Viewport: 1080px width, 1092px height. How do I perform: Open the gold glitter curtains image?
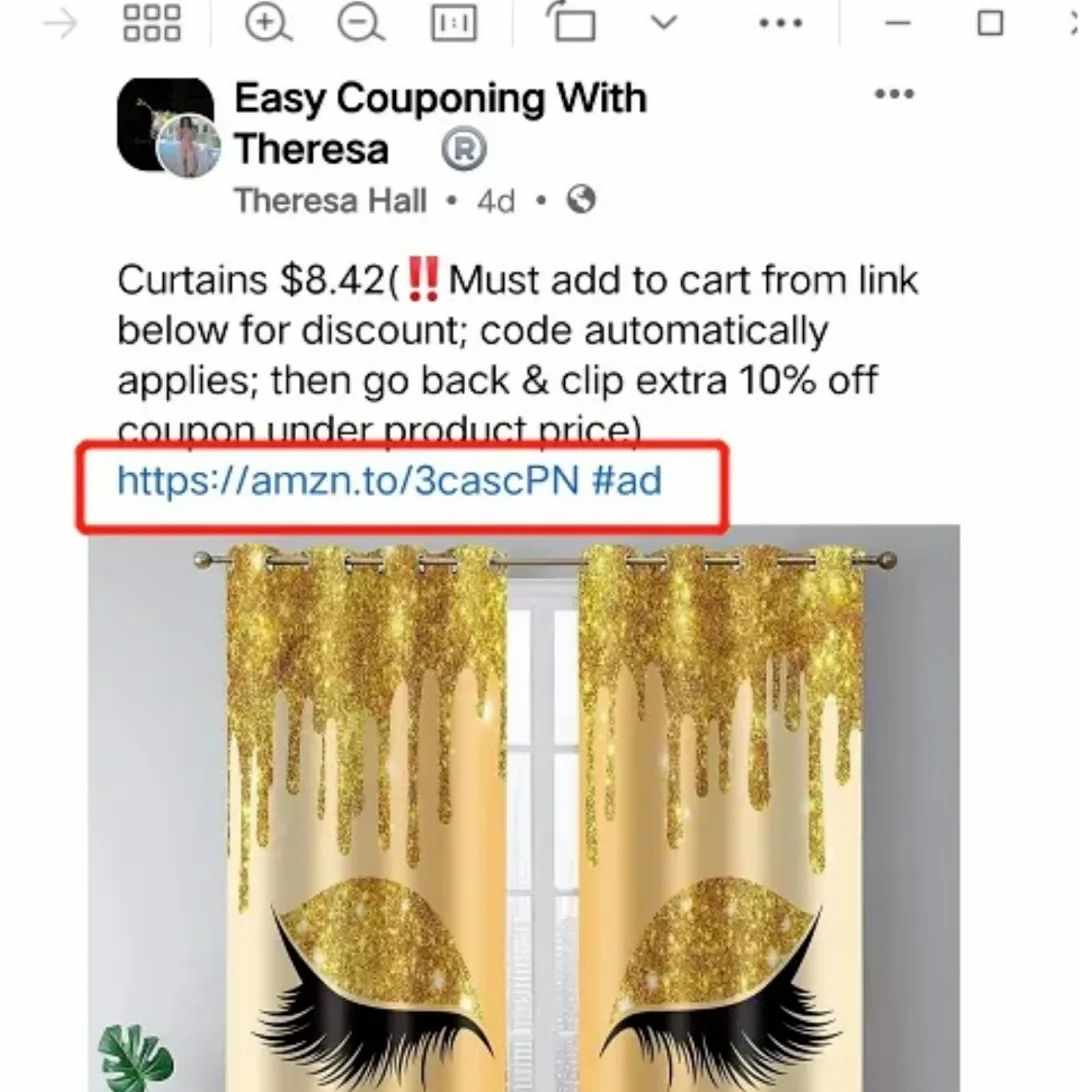pyautogui.click(x=524, y=808)
